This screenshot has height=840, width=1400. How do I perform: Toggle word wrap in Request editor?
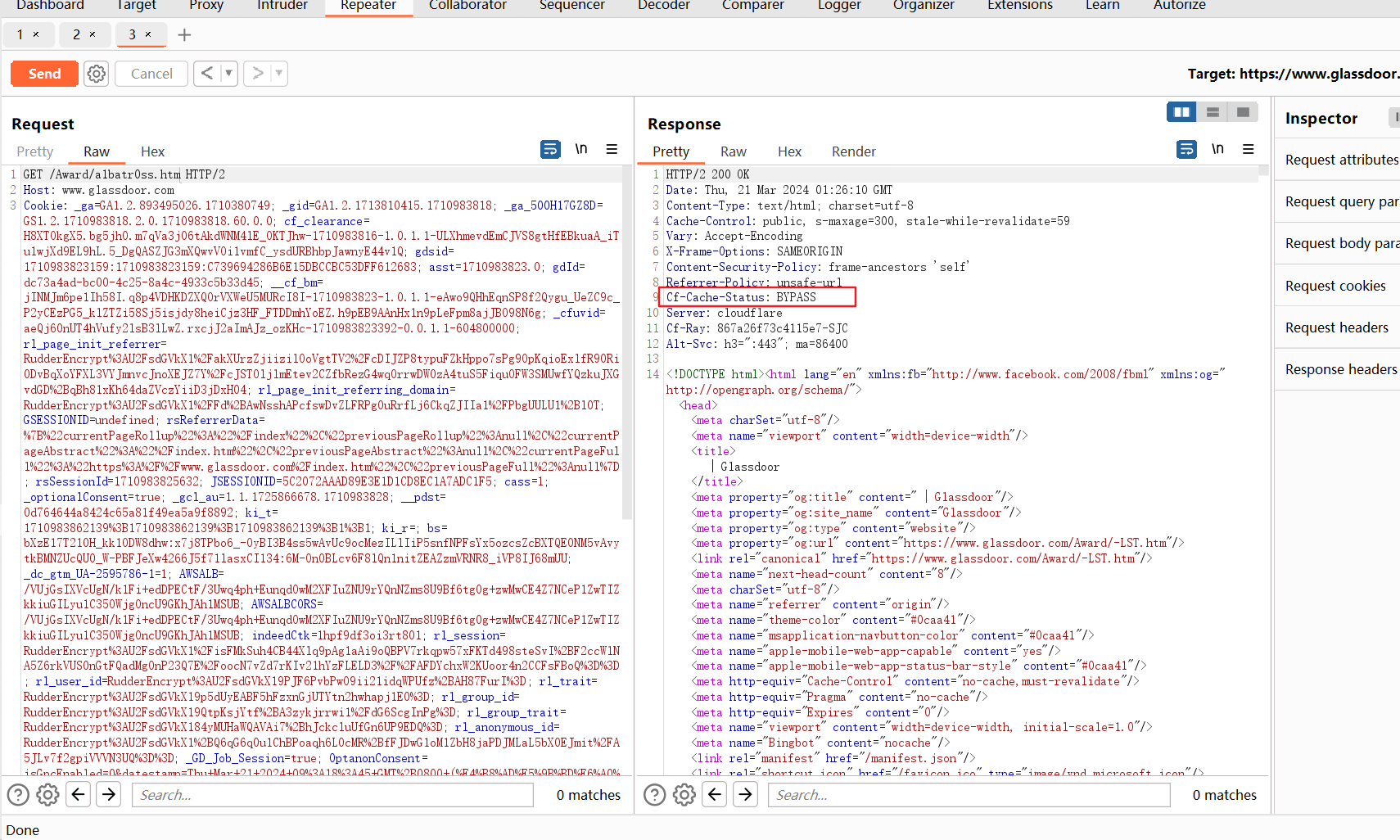coord(550,149)
